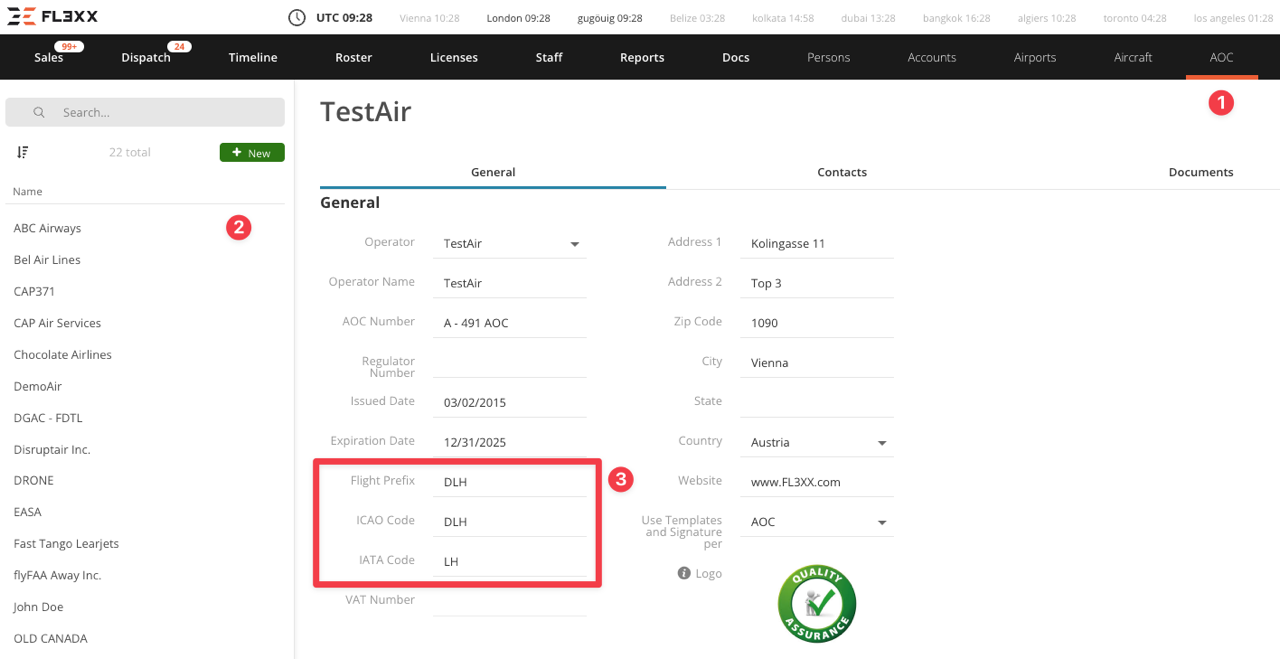Click the Sales 99+ notification badge
The height and width of the screenshot is (659, 1280).
(70, 47)
